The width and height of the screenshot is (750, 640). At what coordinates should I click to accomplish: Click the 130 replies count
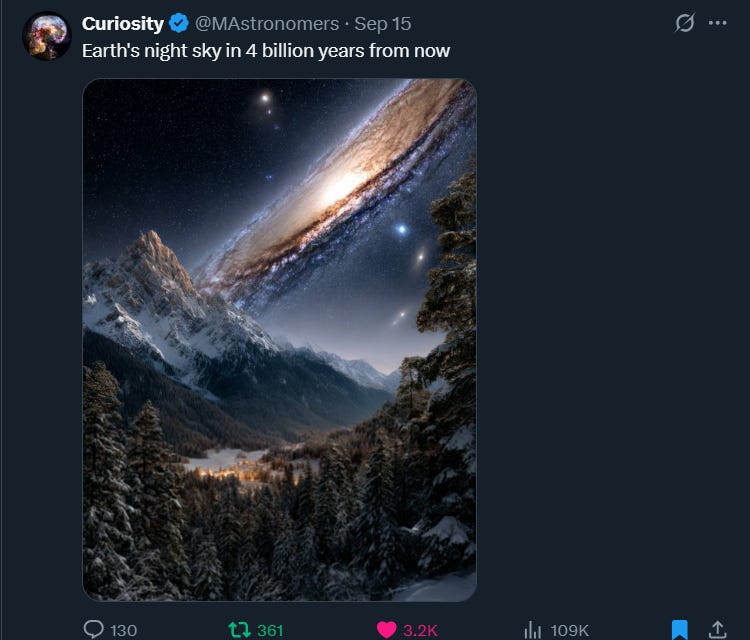click(123, 630)
